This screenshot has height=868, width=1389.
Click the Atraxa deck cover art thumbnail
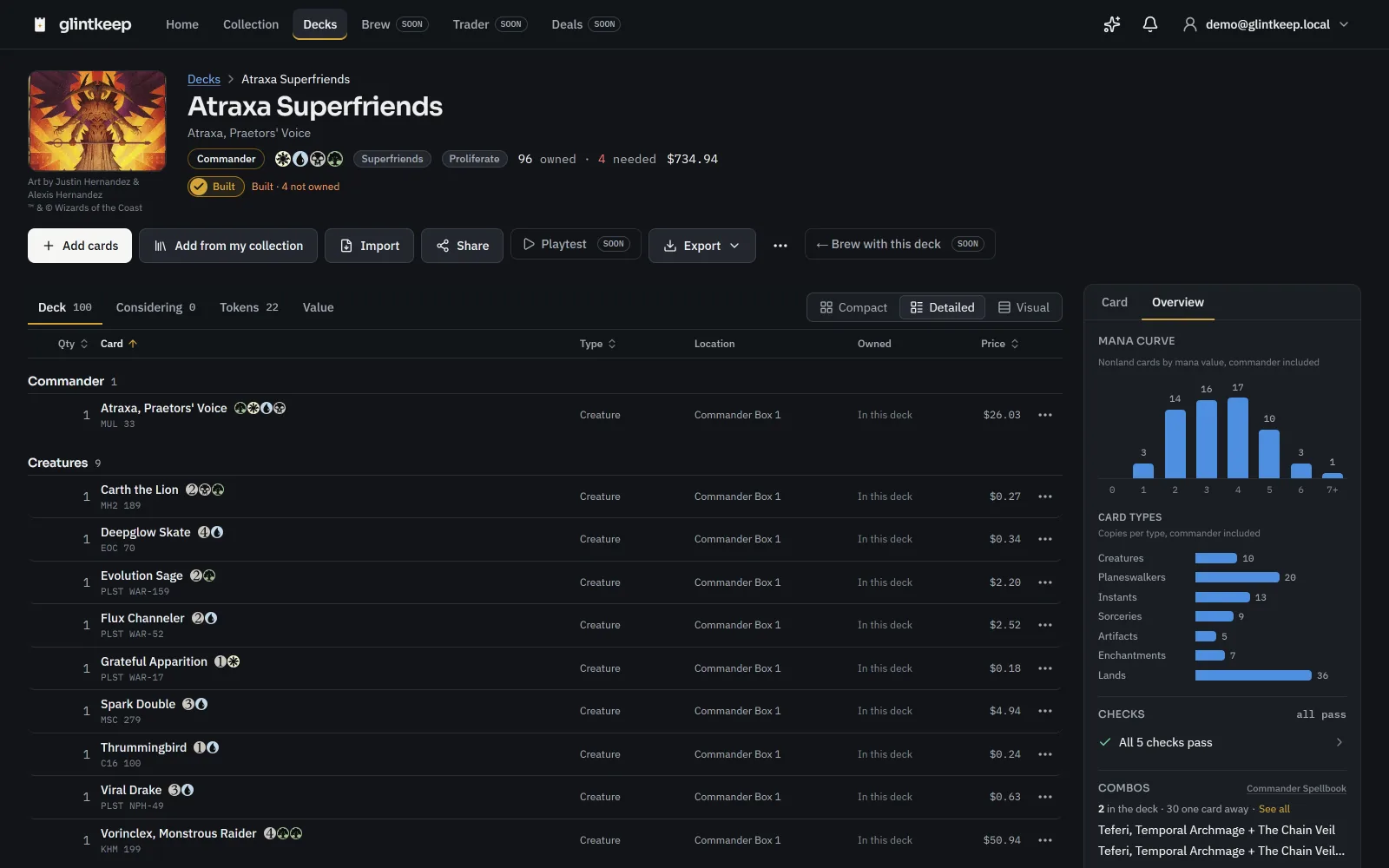pyautogui.click(x=97, y=122)
